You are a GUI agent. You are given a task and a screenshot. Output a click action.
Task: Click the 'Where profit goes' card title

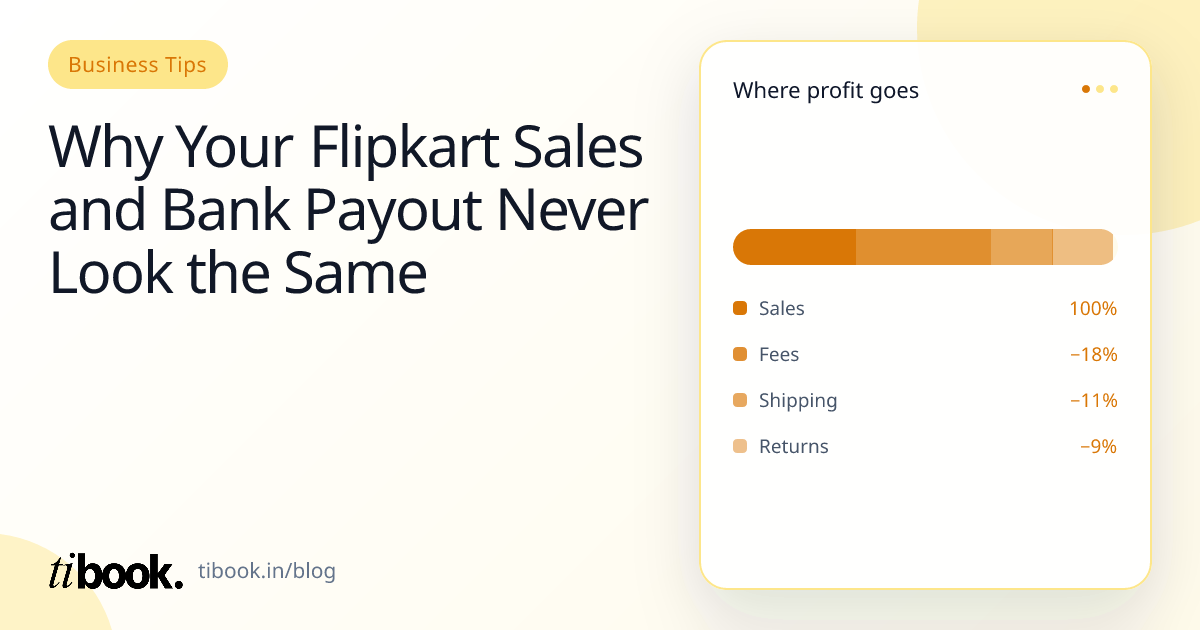[826, 91]
